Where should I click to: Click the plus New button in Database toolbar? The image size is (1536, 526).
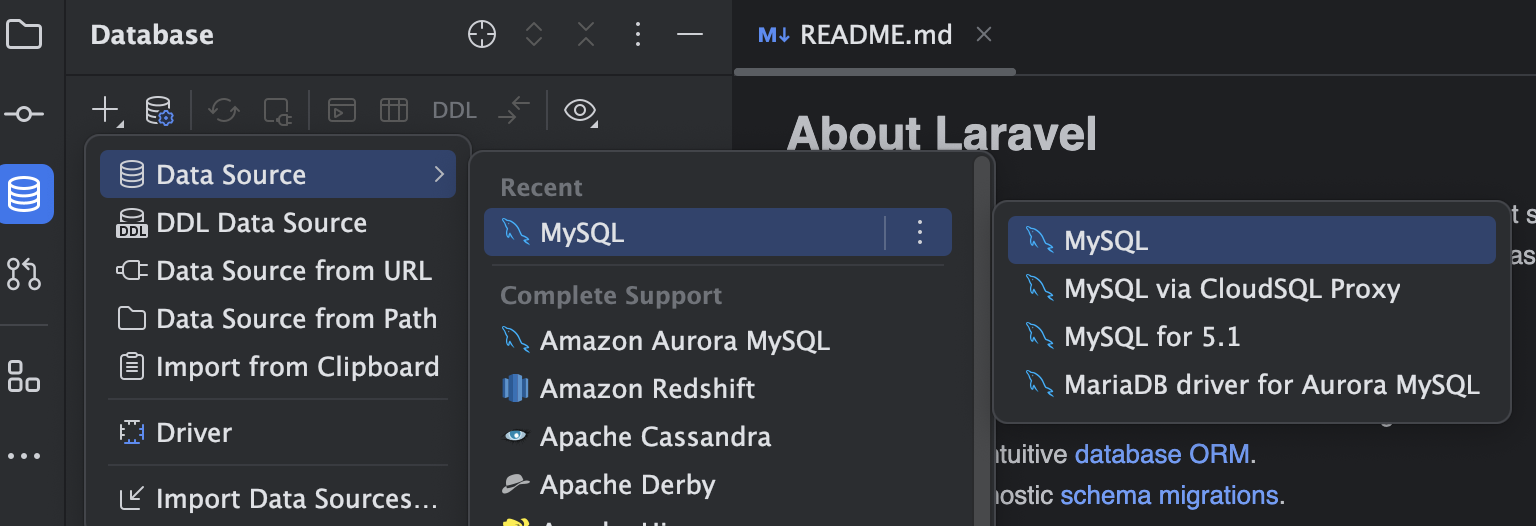point(106,110)
